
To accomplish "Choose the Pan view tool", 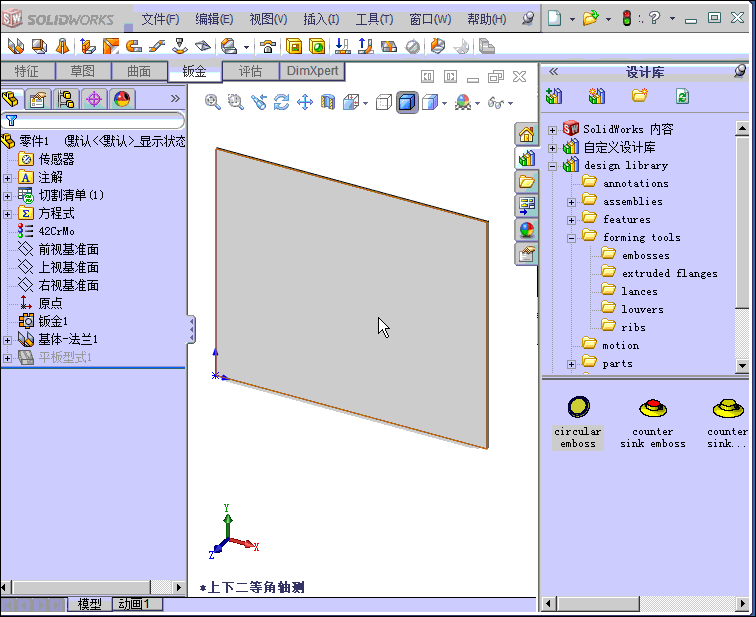I will [305, 102].
